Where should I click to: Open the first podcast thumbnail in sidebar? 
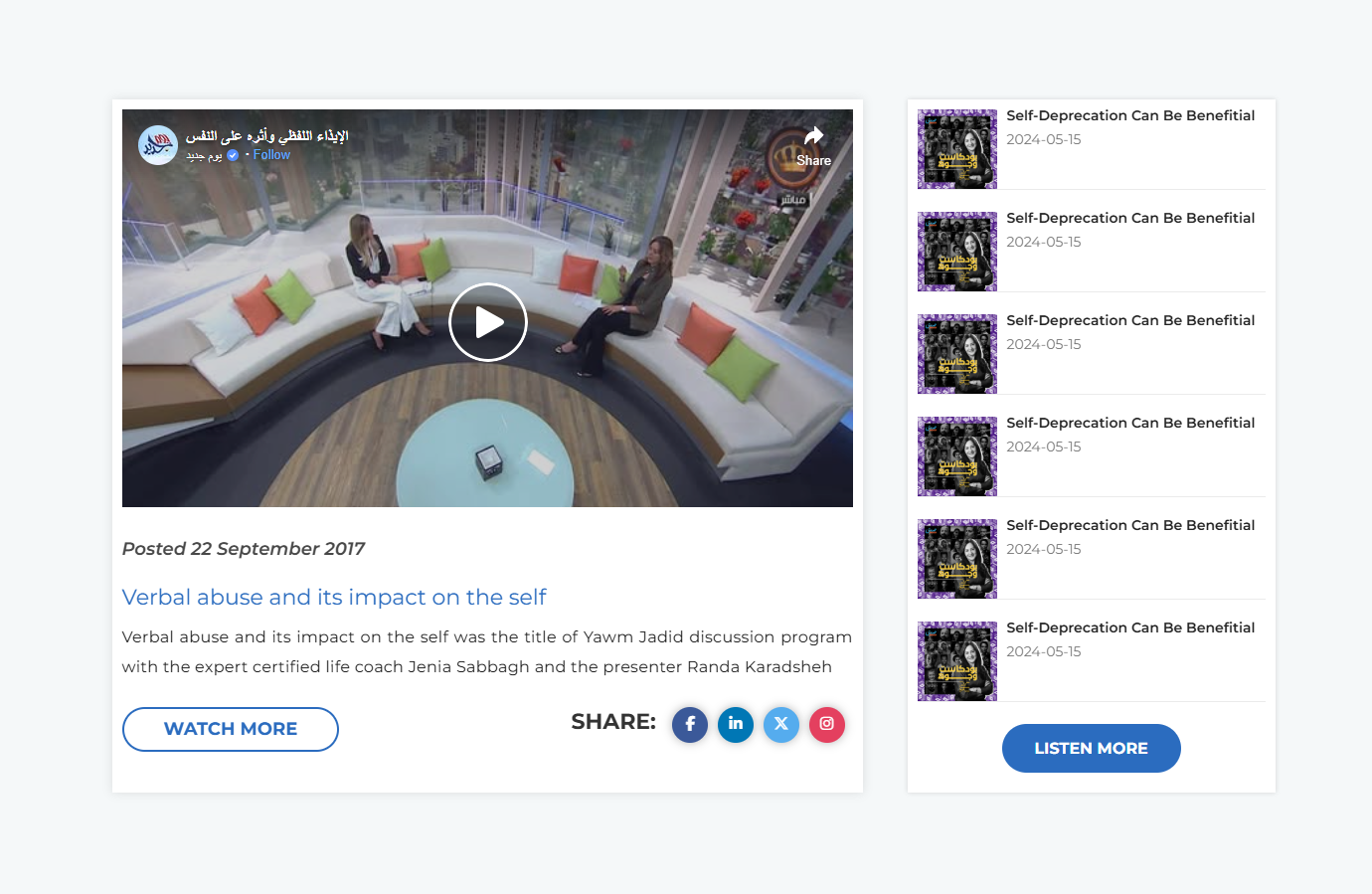pos(957,149)
